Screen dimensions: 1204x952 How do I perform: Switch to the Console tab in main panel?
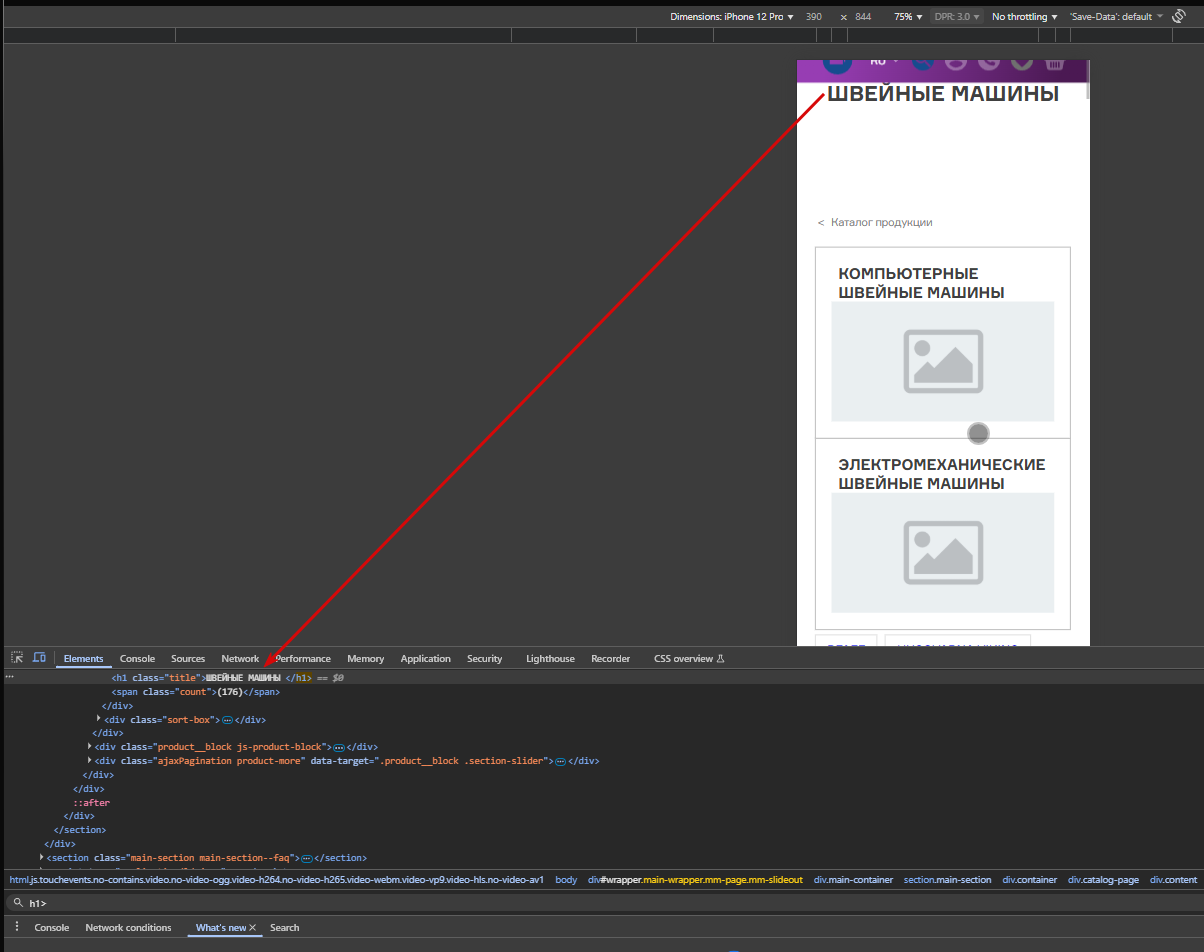point(137,659)
